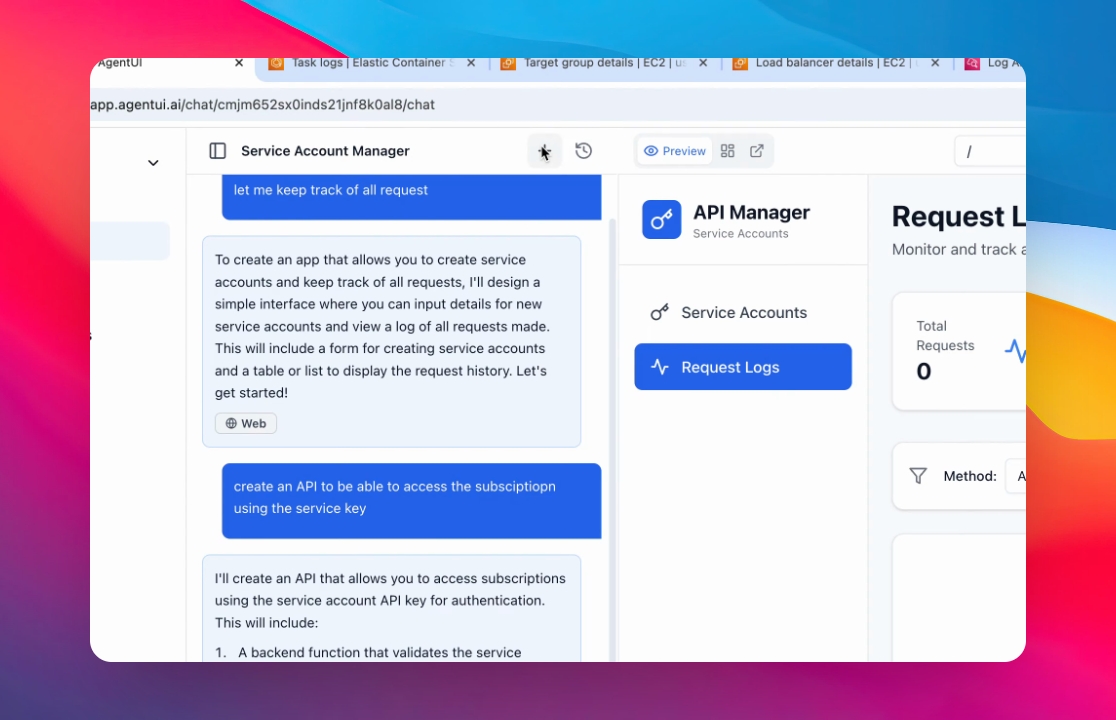Close the Load balancer details tab
The width and height of the screenshot is (1116, 720).
935,63
